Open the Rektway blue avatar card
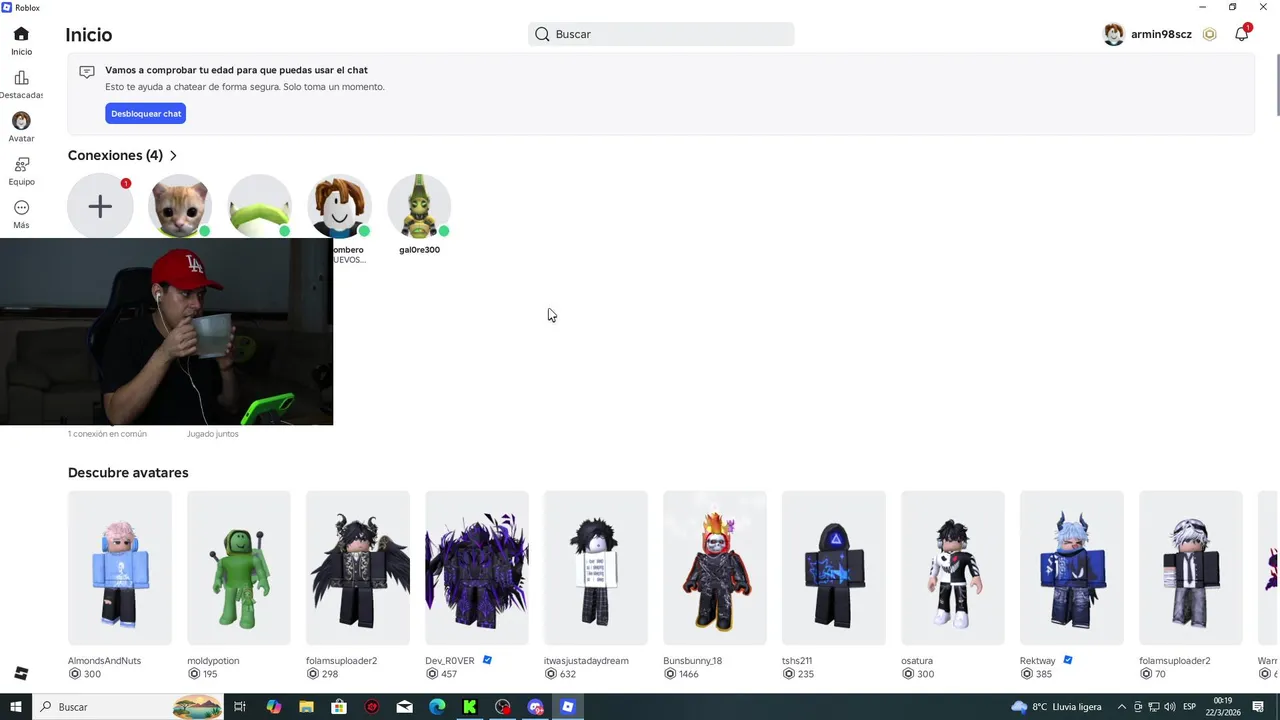Viewport: 1280px width, 720px height. point(1072,567)
